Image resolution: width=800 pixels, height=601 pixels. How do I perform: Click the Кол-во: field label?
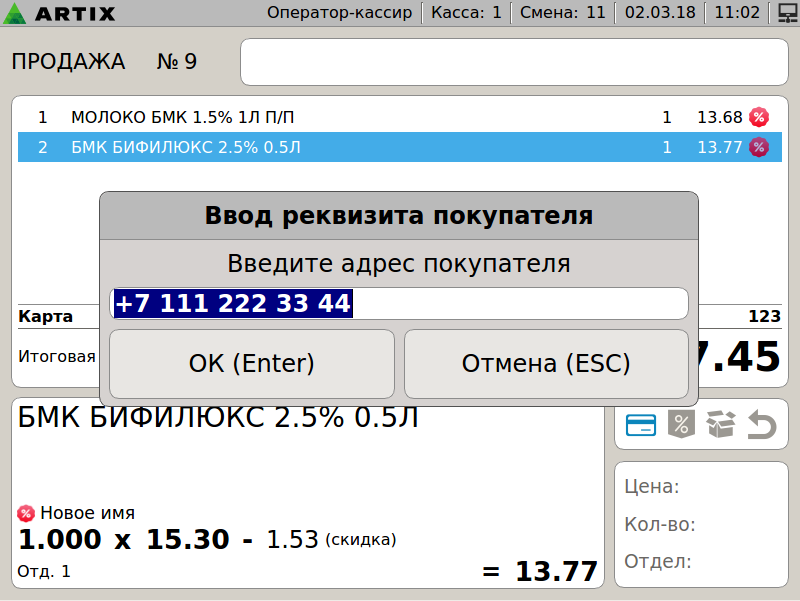click(660, 524)
